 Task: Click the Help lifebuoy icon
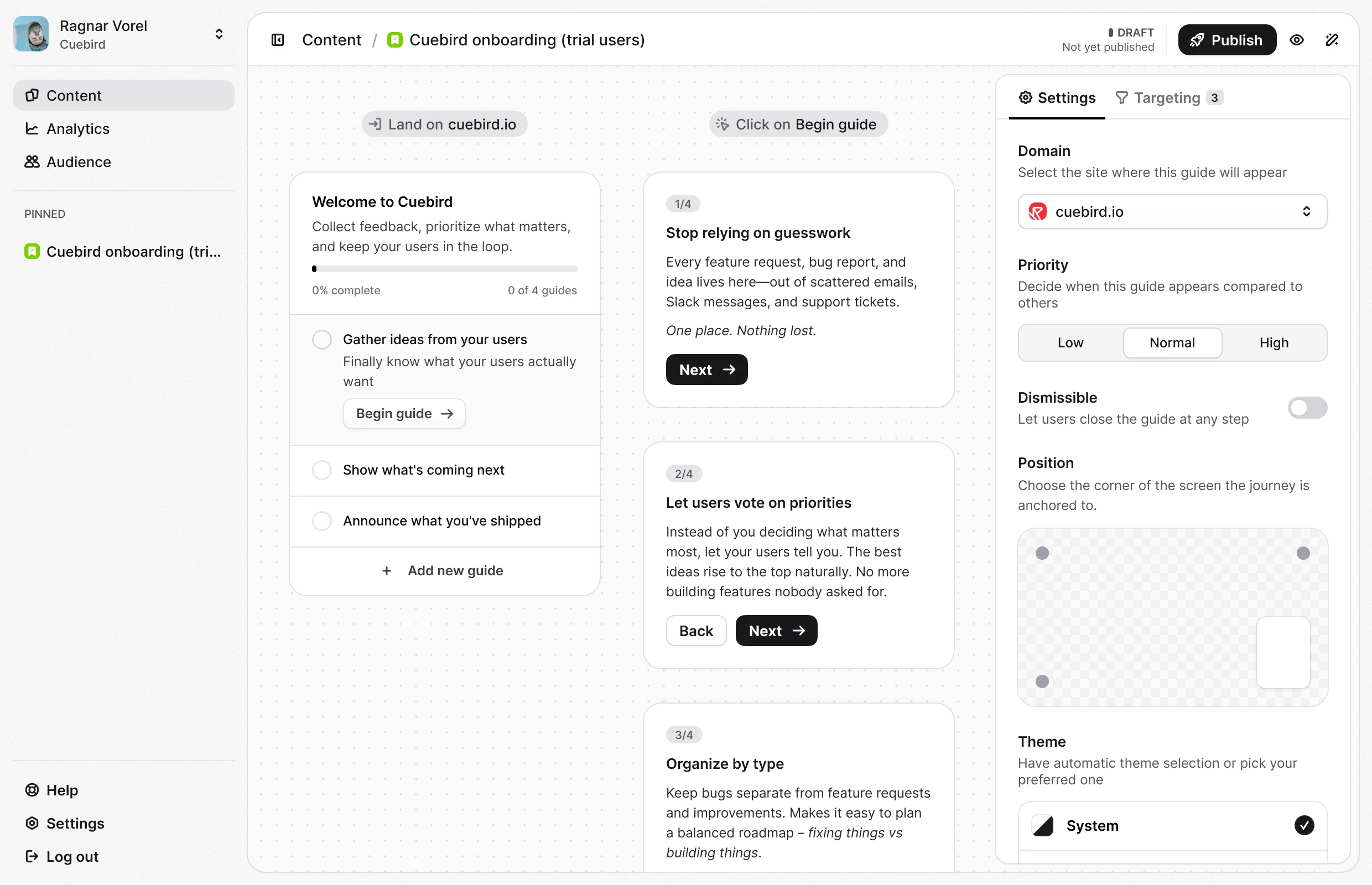(32, 790)
